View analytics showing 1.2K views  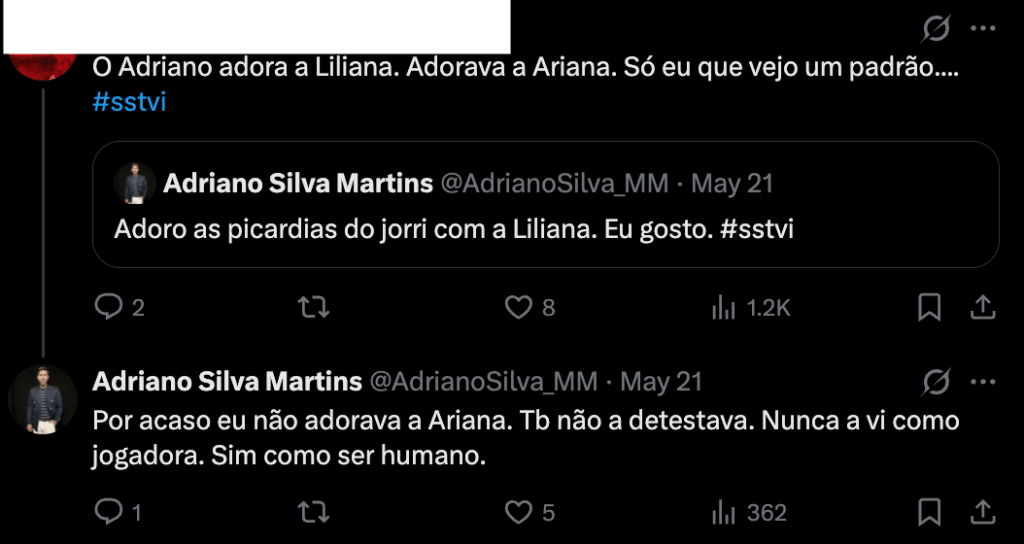[x=750, y=308]
